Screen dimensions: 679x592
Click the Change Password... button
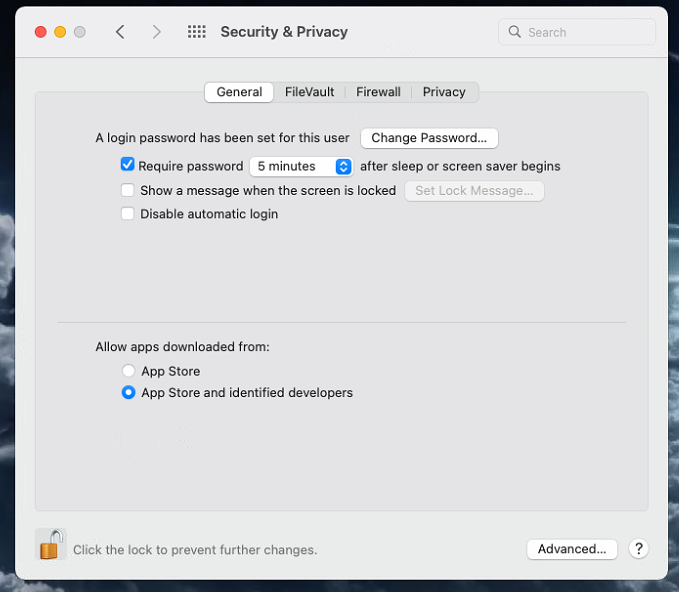[x=429, y=138]
